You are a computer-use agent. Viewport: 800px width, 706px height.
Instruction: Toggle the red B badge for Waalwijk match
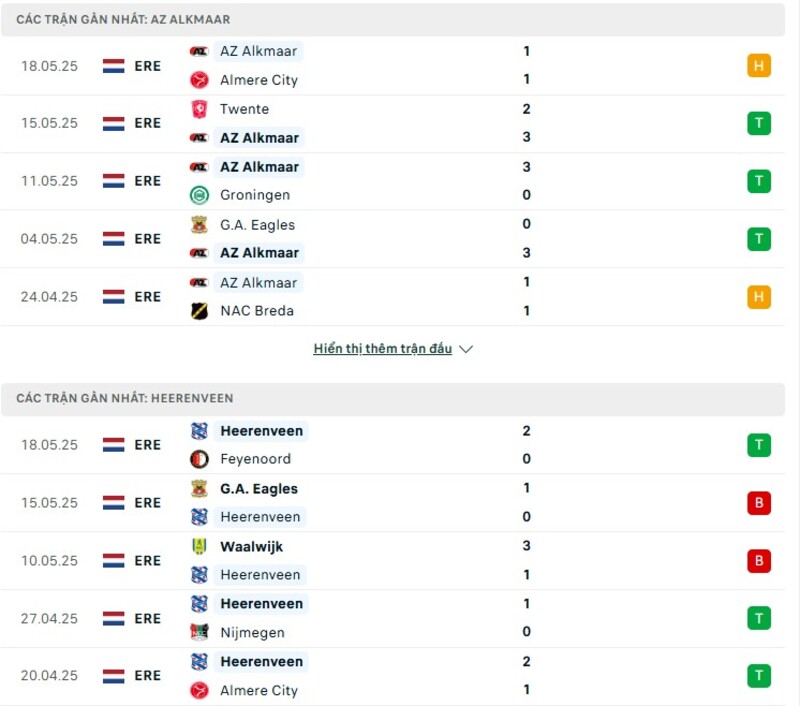[760, 561]
